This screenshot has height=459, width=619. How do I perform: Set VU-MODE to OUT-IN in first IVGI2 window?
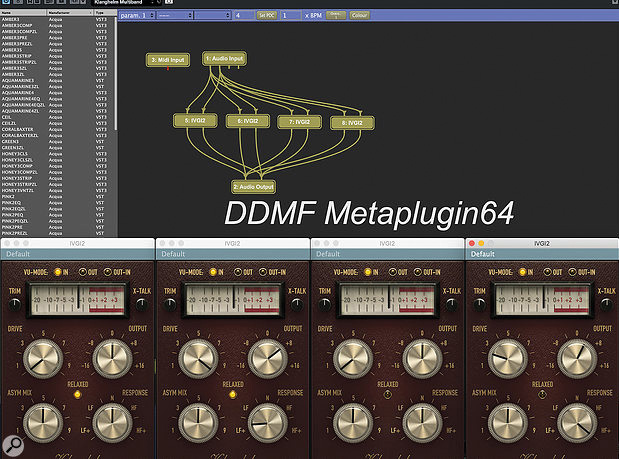point(107,272)
